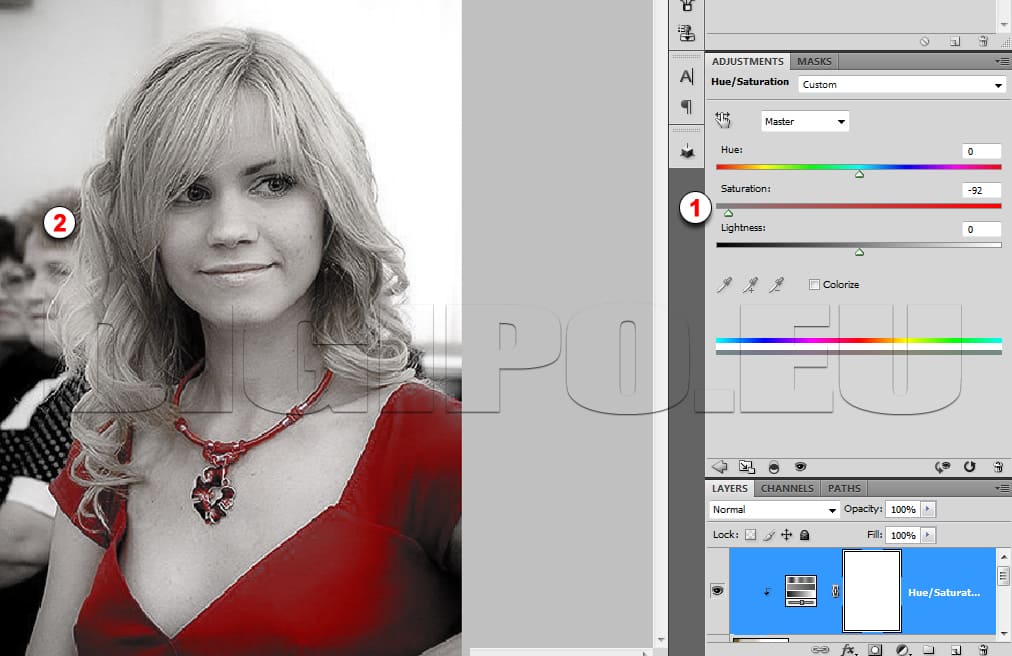1012x656 pixels.
Task: Switch to the Channels tab
Action: (787, 489)
